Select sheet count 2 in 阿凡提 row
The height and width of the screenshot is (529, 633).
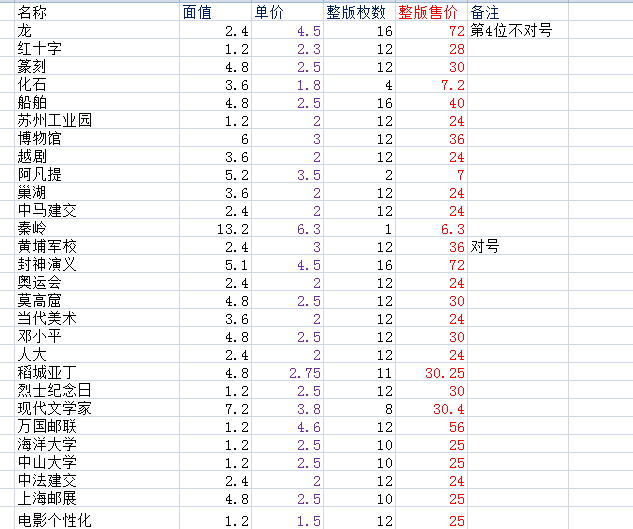coord(359,174)
